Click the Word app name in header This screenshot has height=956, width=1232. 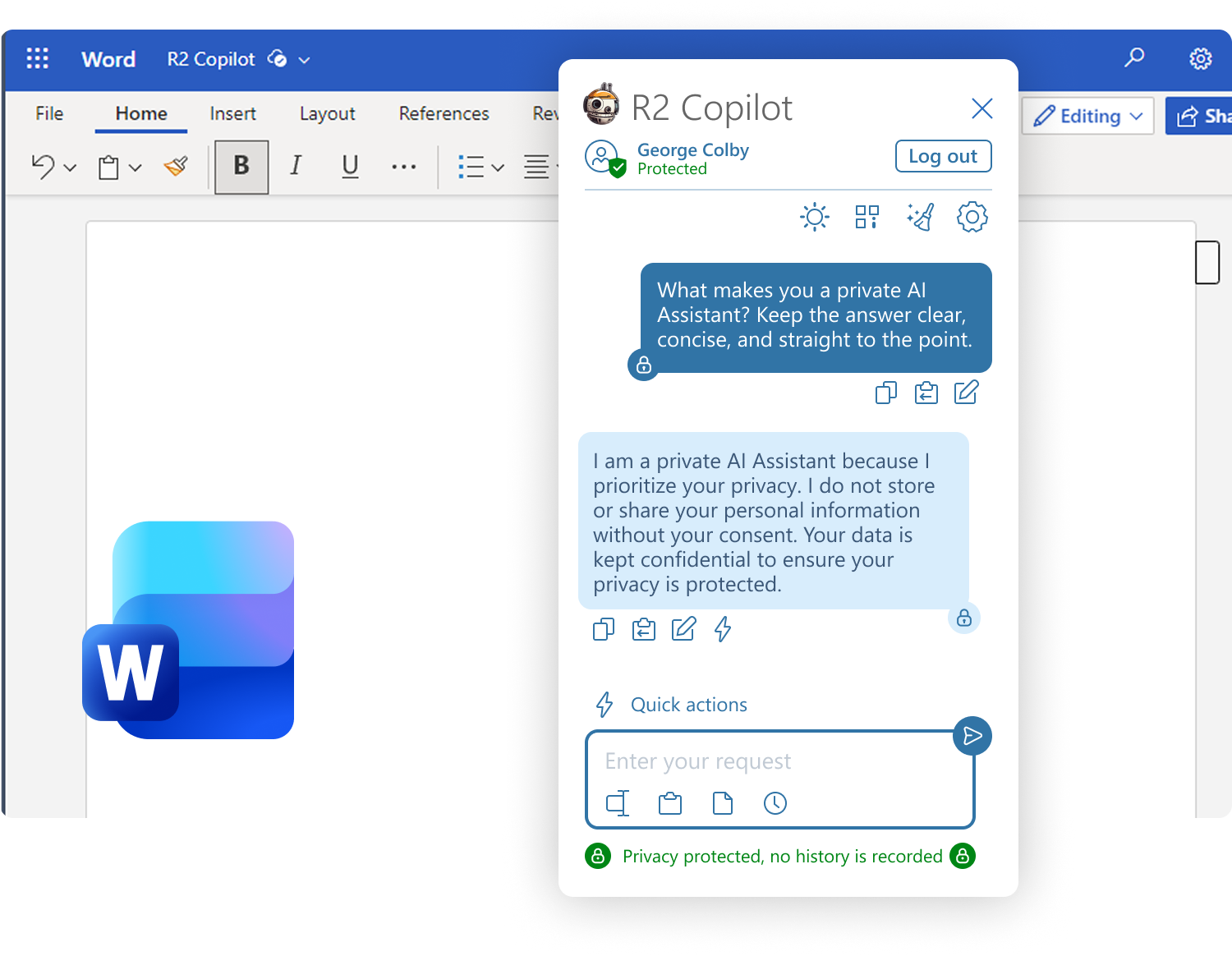pos(108,59)
